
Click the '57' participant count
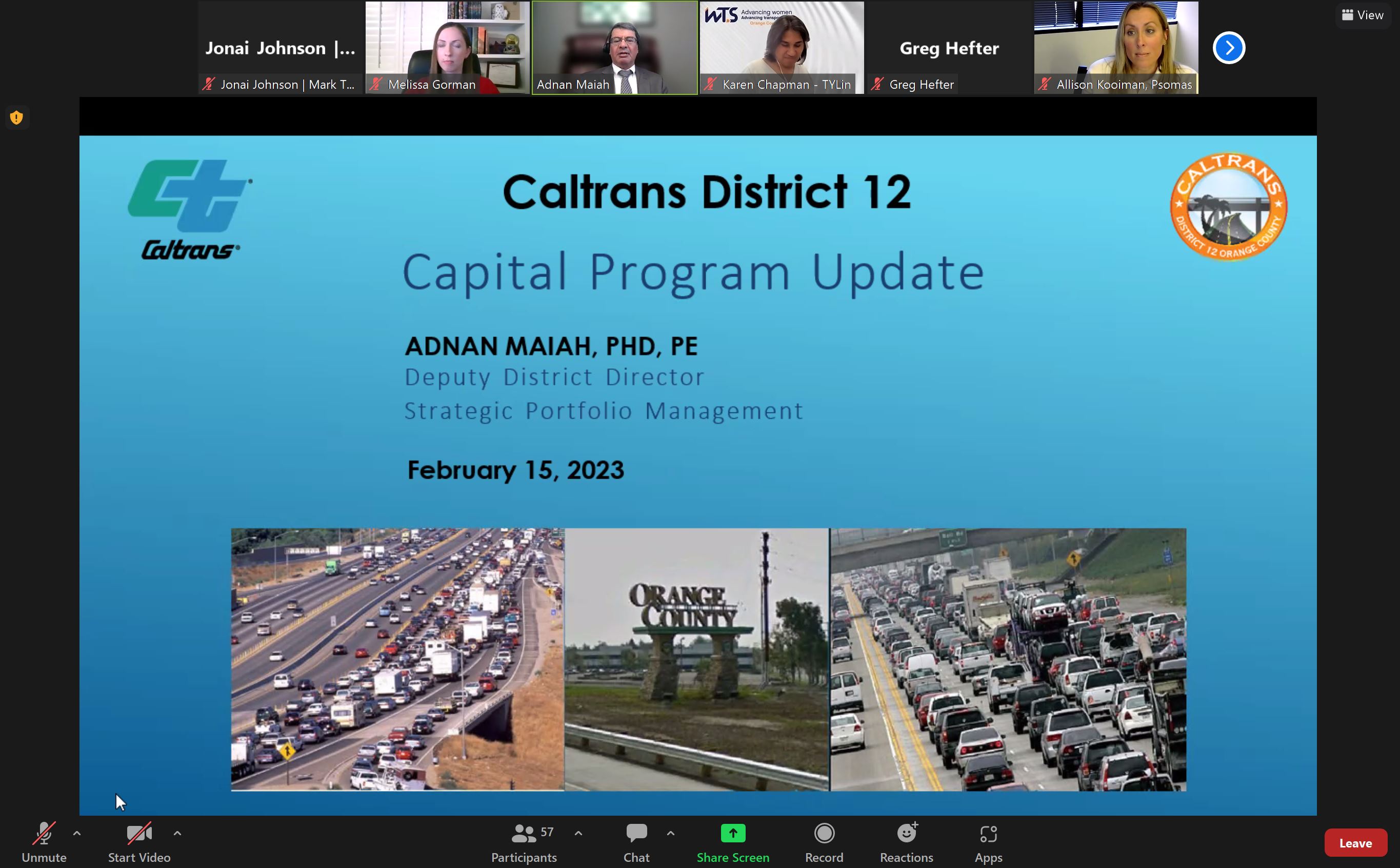coord(547,832)
